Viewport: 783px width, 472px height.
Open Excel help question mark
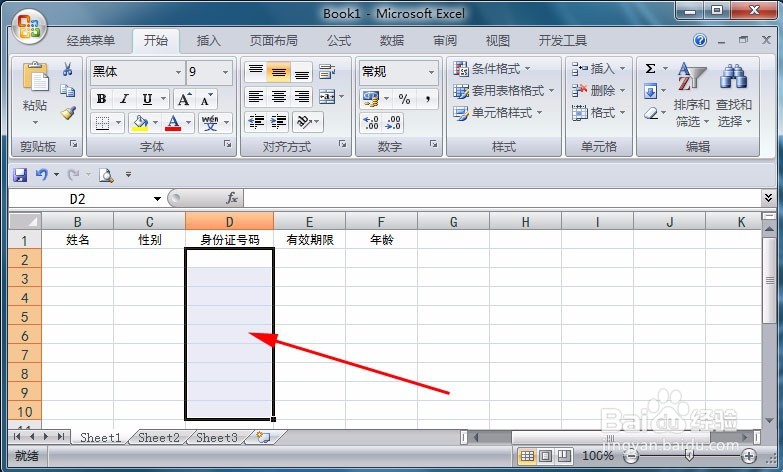tap(700, 40)
